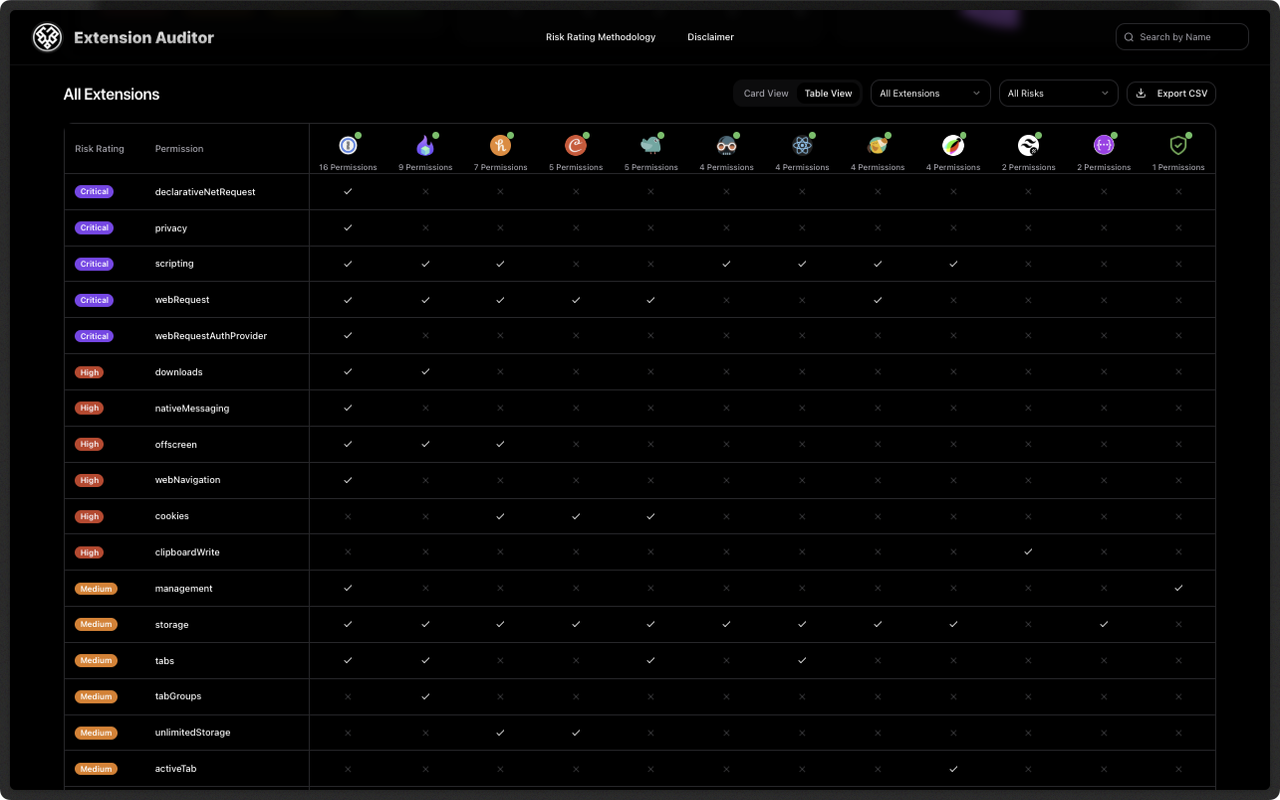The image size is (1280, 800).
Task: Select the green shield extension icon with 1 permission
Action: click(x=1179, y=146)
